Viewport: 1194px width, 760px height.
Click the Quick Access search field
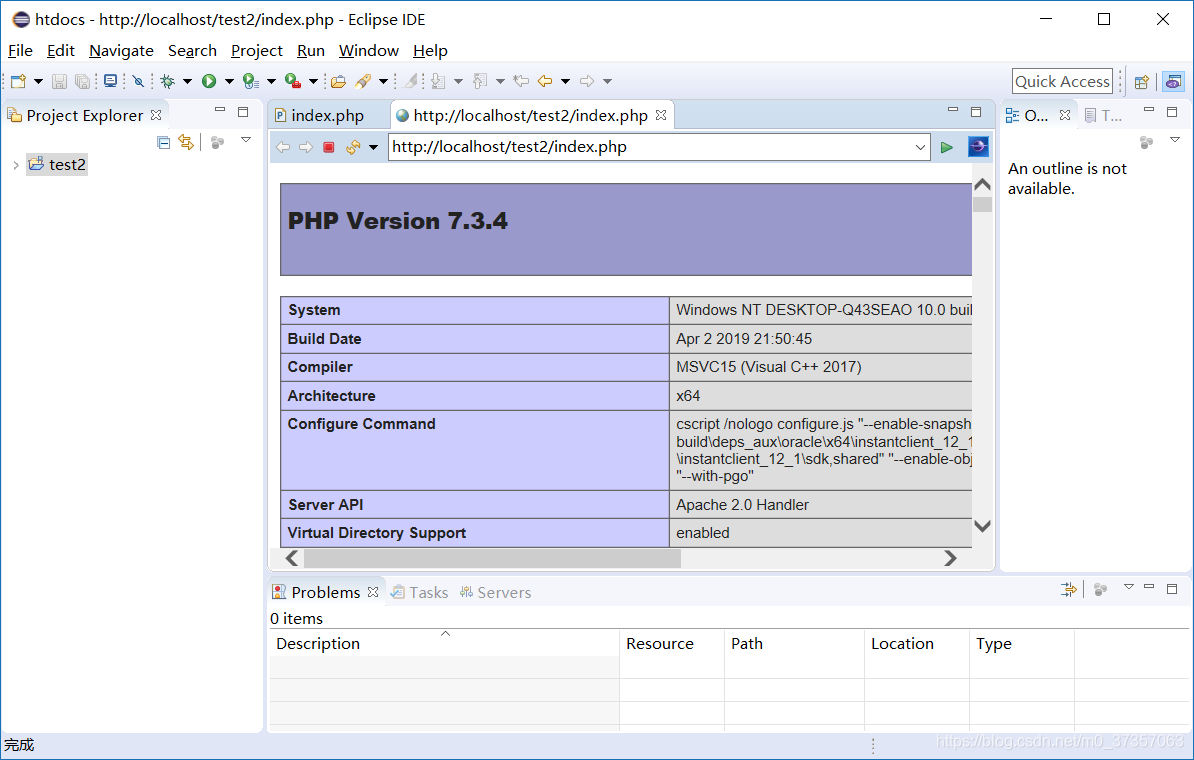(x=1062, y=81)
